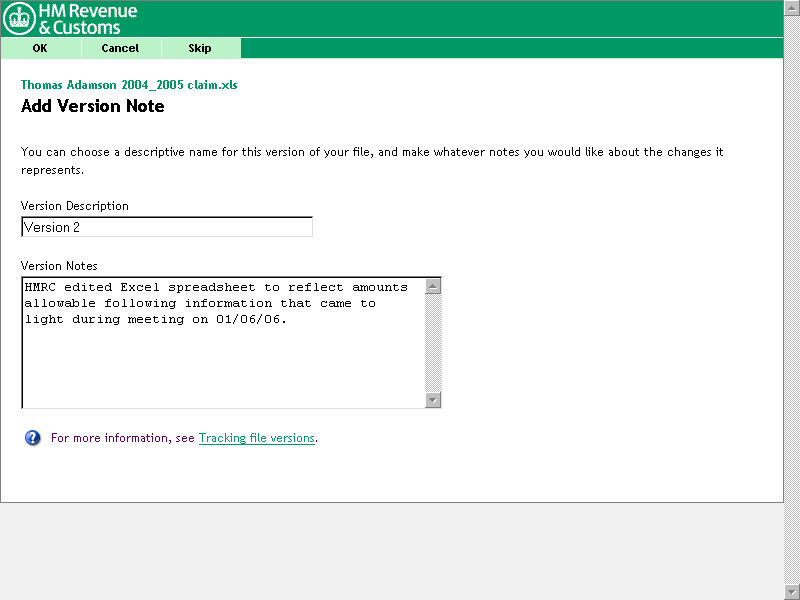The width and height of the screenshot is (800, 600).
Task: Click the blue help question mark icon
Action: pyautogui.click(x=33, y=438)
